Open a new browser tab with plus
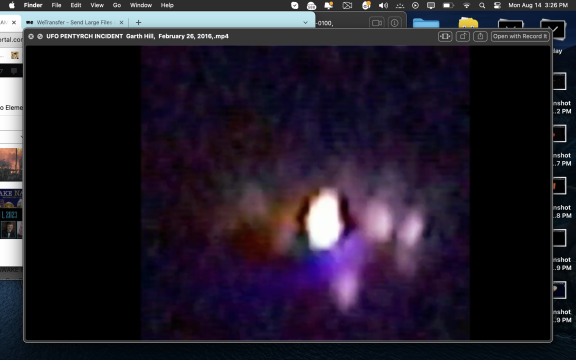The width and height of the screenshot is (576, 360). (x=138, y=22)
